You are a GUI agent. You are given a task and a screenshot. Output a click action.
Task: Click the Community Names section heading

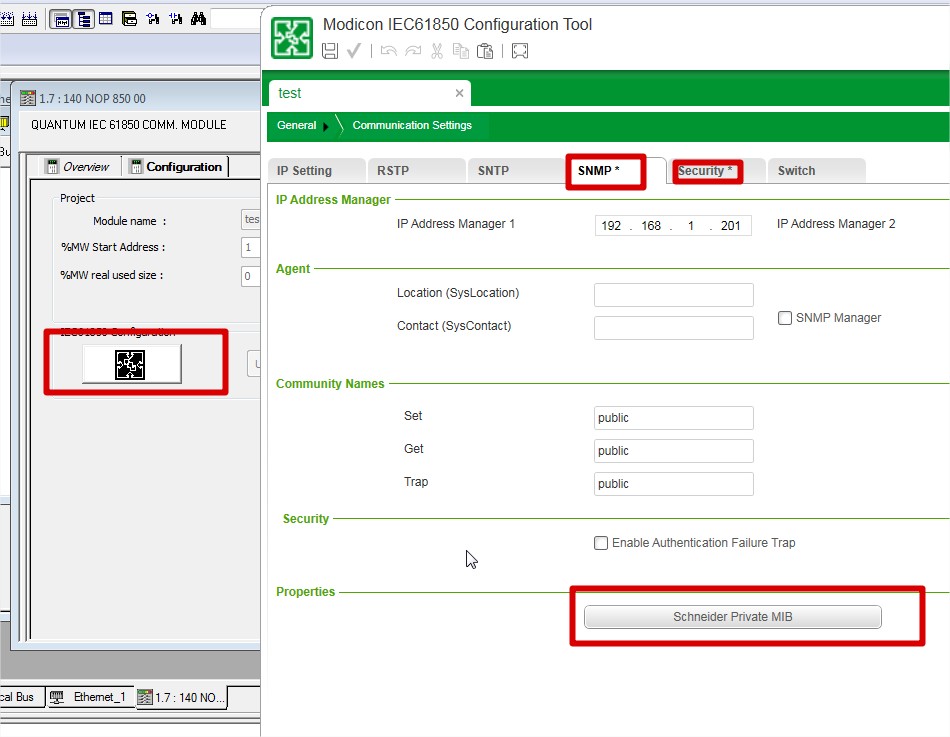pos(330,384)
